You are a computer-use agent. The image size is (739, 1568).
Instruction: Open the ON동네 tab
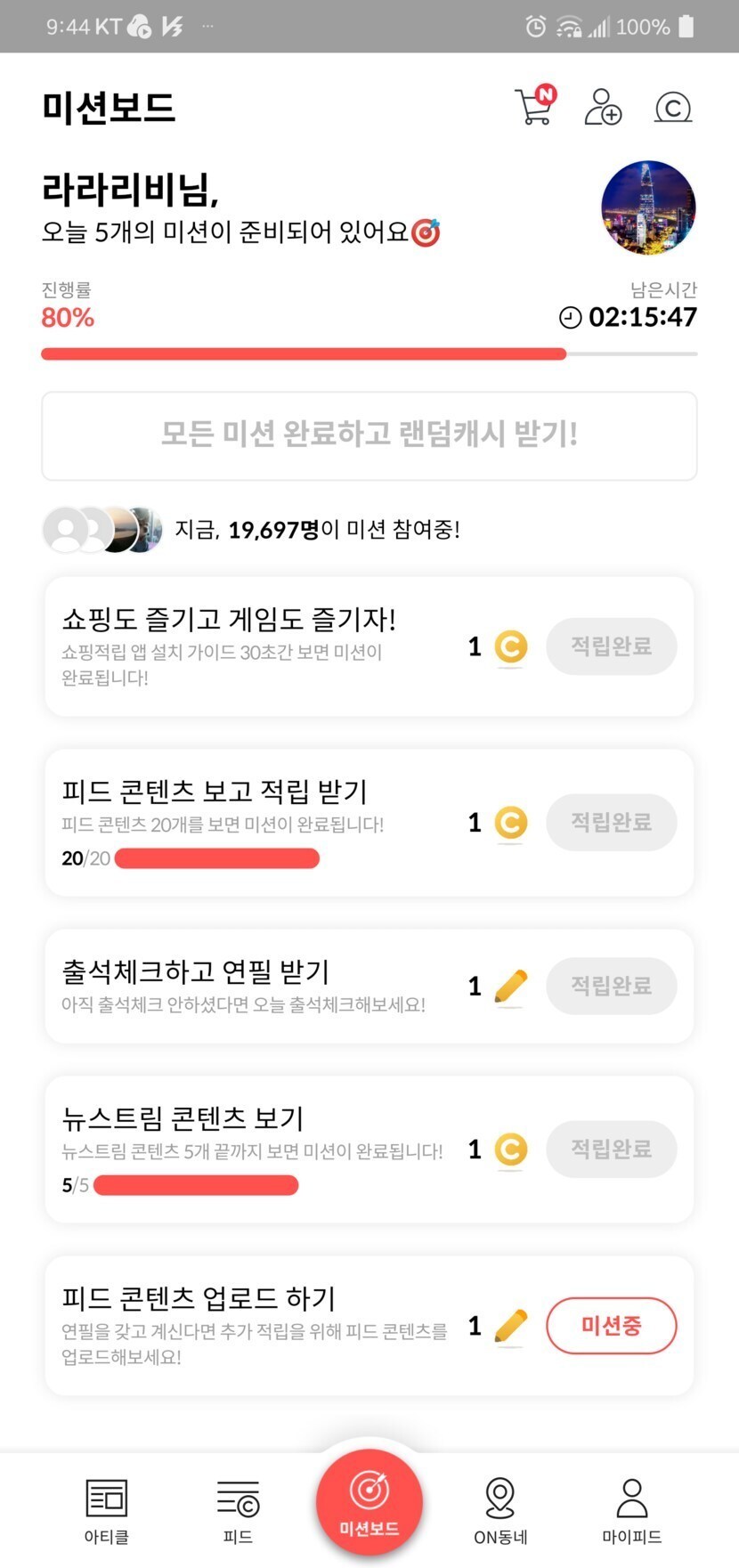click(500, 1509)
